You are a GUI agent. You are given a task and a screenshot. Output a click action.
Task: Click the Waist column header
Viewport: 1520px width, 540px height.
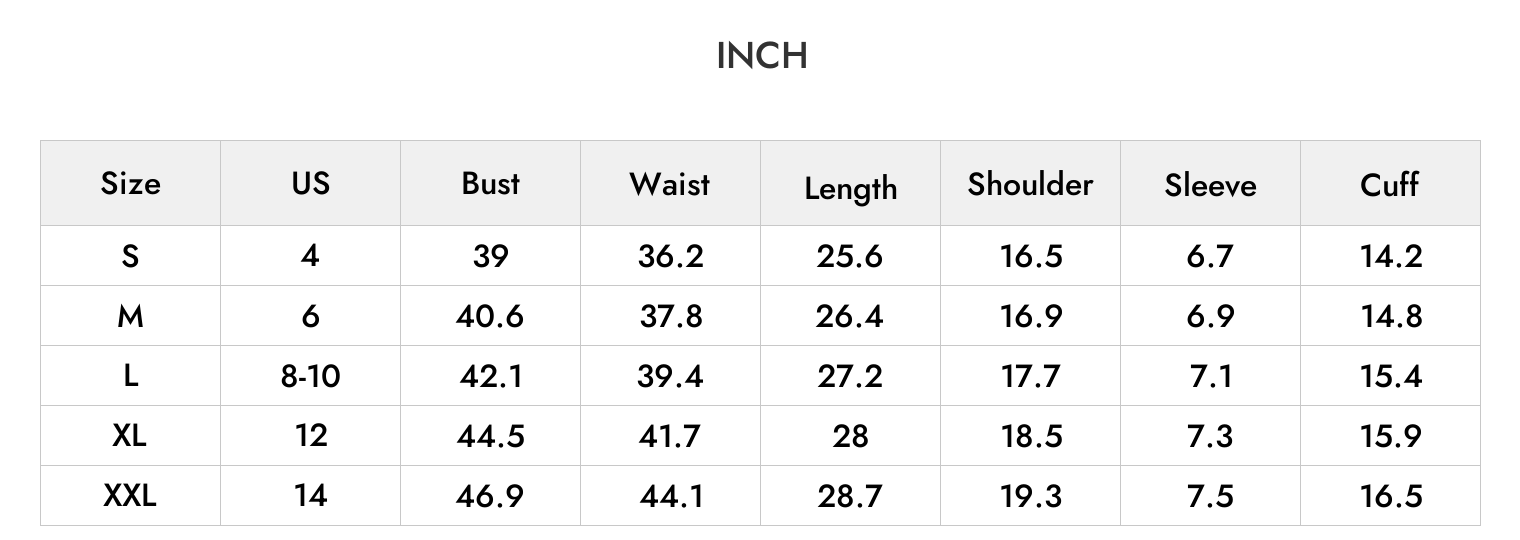[x=670, y=184]
